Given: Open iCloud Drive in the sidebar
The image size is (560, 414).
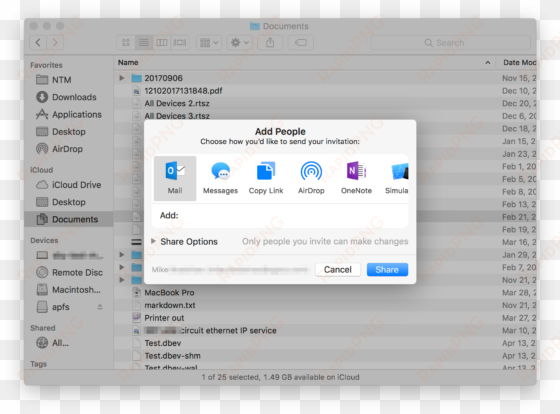Looking at the screenshot, I should coord(69,185).
